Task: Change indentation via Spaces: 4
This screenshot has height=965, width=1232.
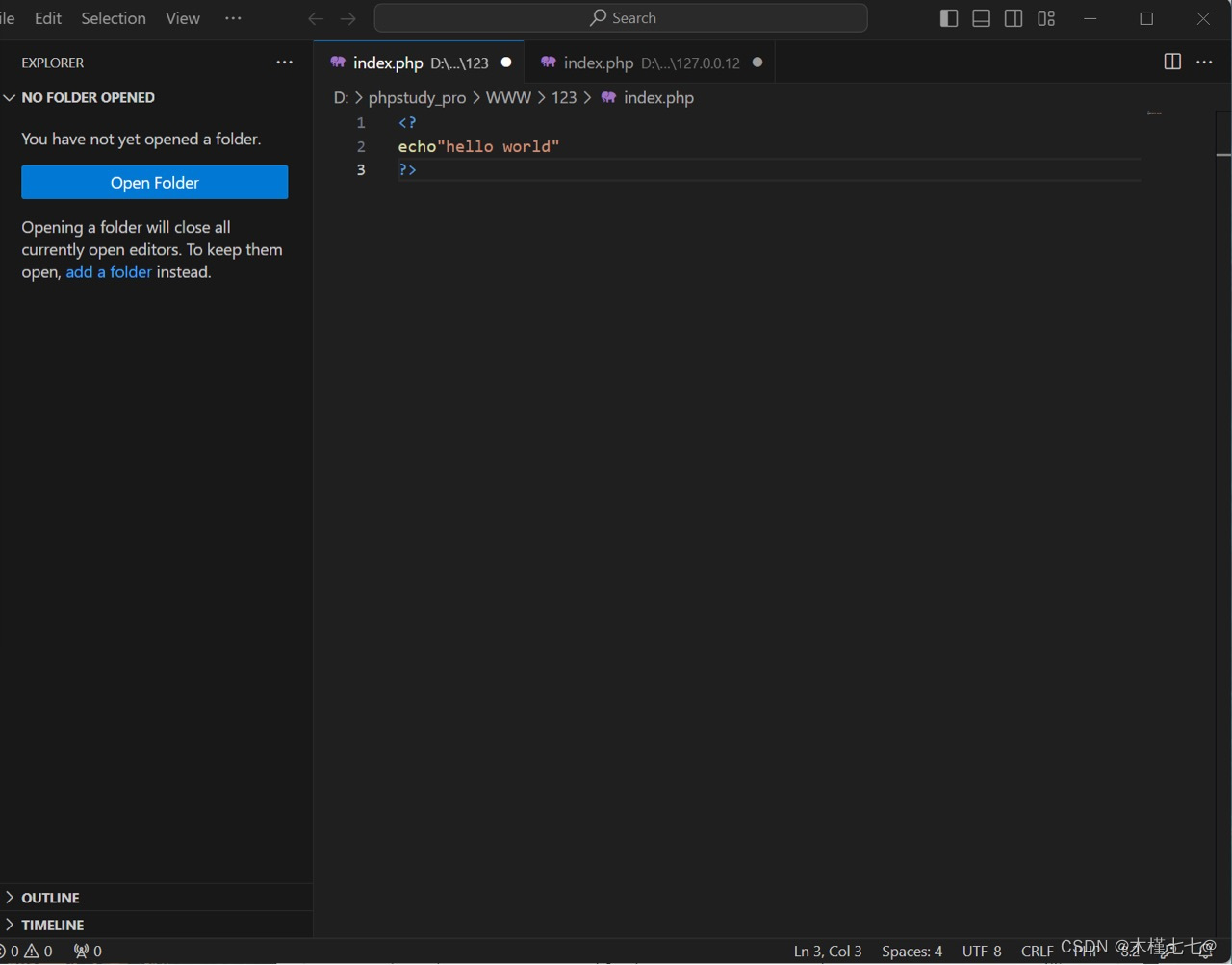Action: point(911,952)
